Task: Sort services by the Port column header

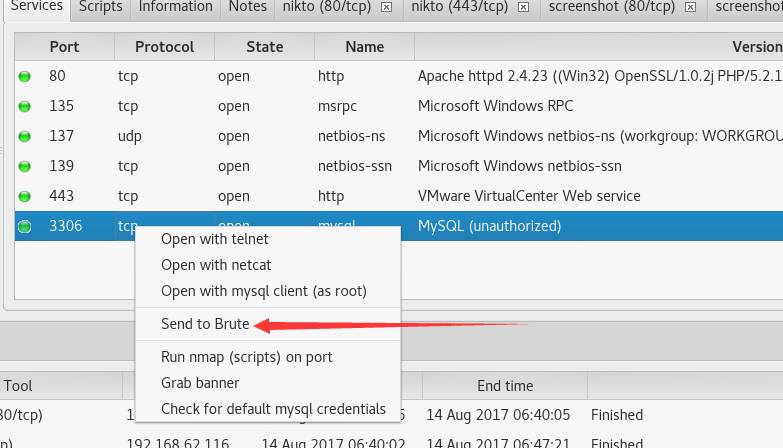Action: (64, 47)
